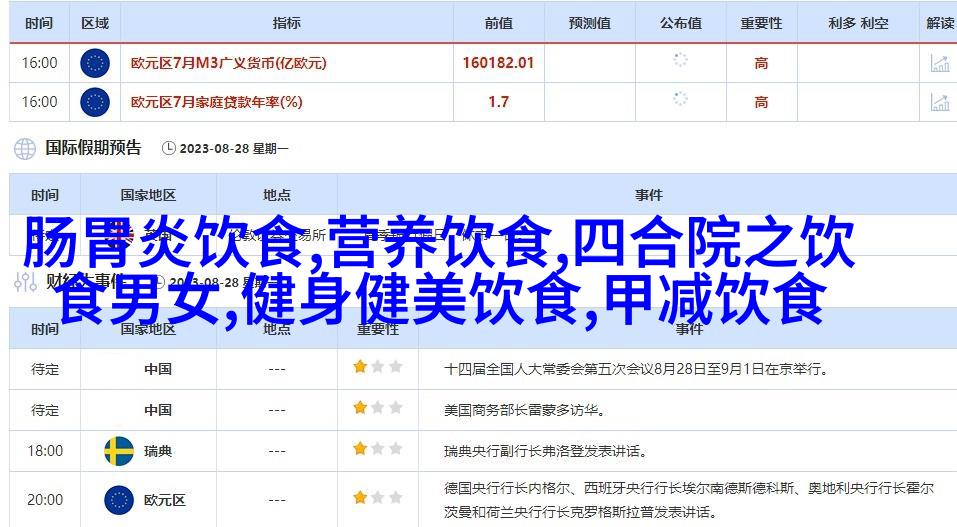The height and width of the screenshot is (527, 957).
Task: Click the loading spinner in the M3 公布值 cell
Action: coord(680,60)
